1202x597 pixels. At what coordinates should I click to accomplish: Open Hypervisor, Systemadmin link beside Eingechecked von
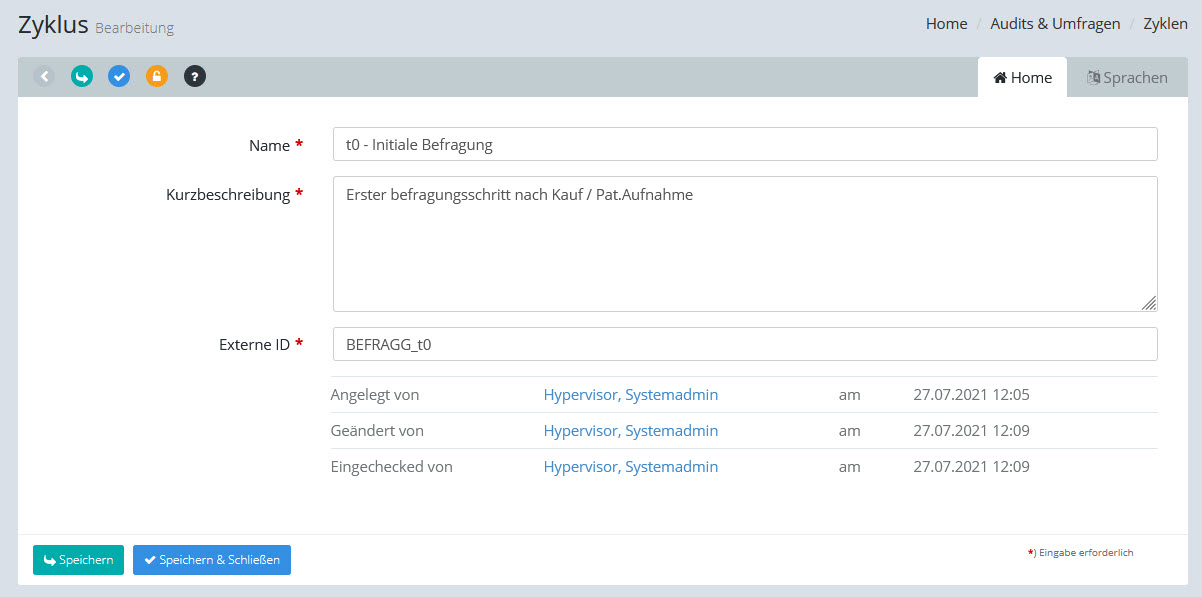coord(630,467)
